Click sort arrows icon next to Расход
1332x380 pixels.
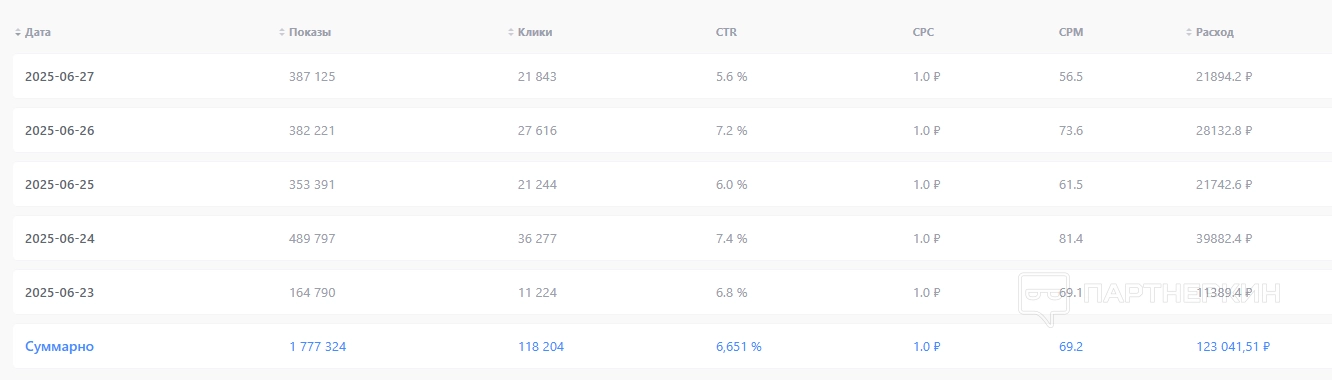click(1189, 32)
